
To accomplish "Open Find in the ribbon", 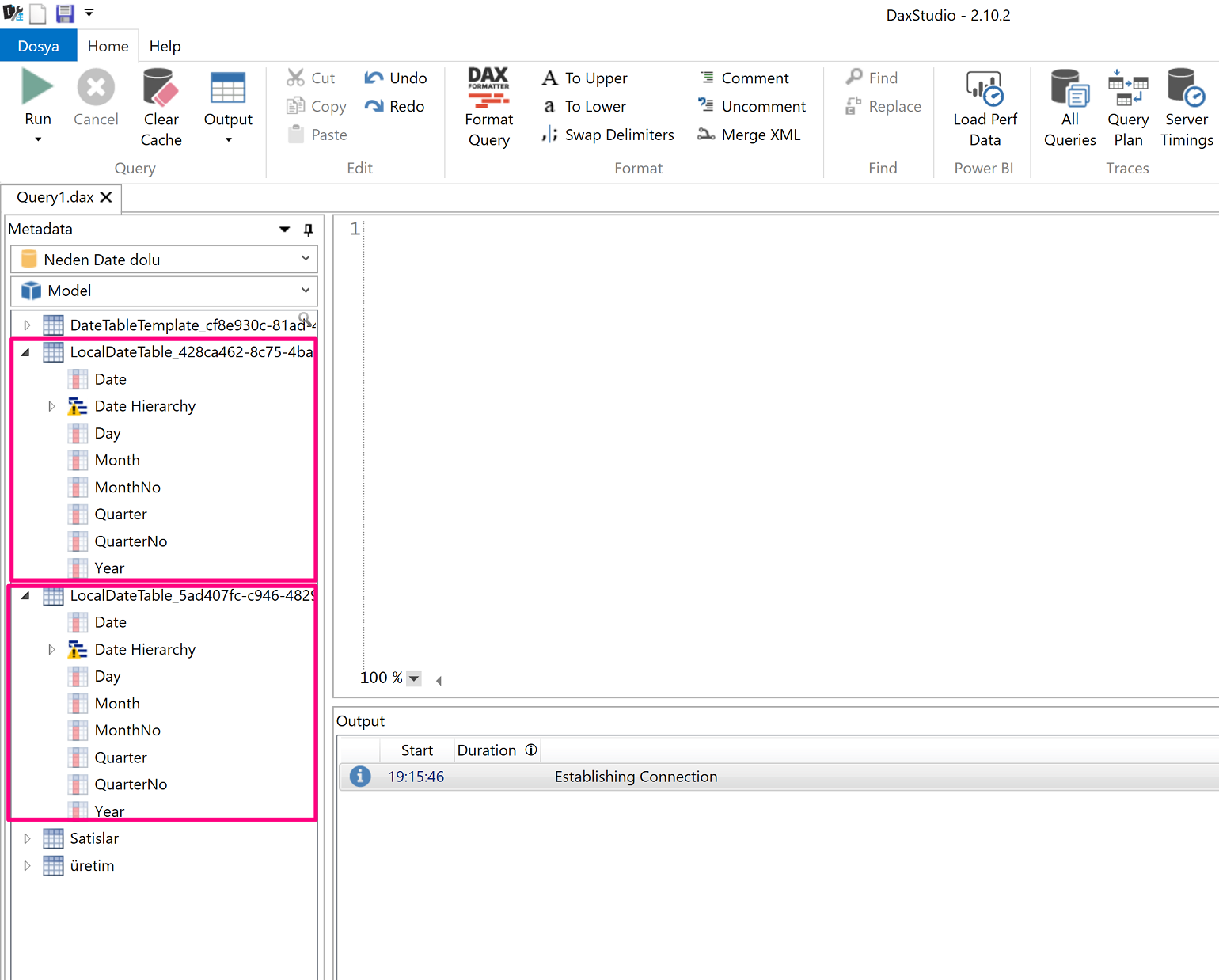I will click(x=872, y=78).
